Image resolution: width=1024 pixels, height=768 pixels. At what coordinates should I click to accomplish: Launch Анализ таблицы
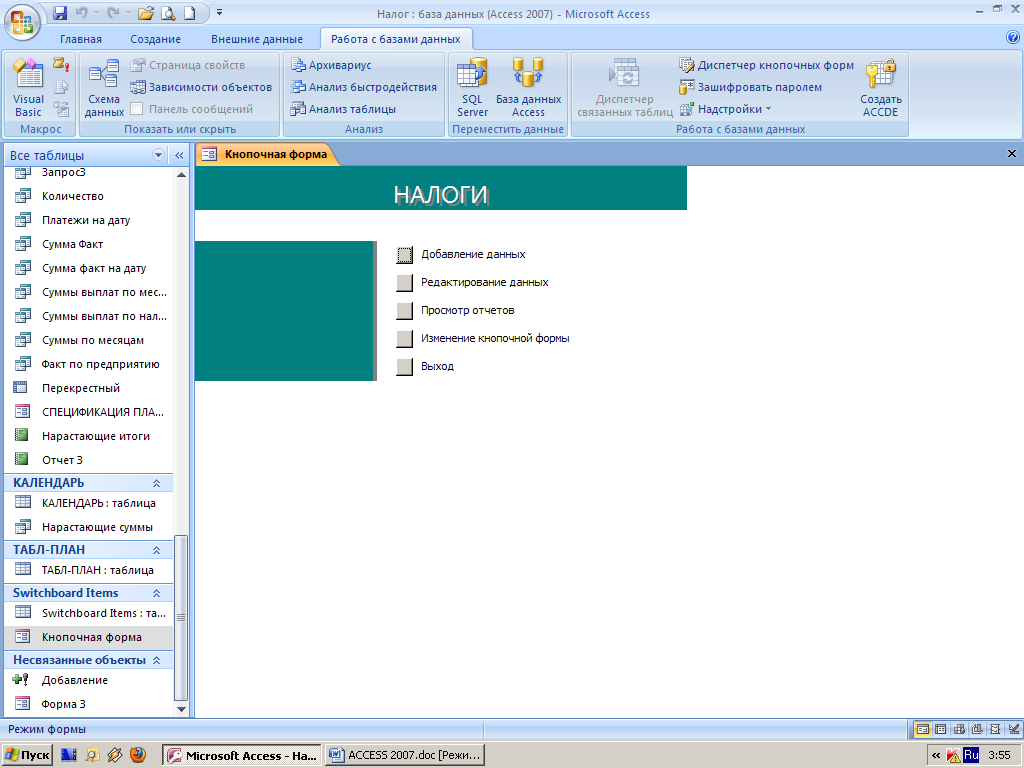click(x=344, y=109)
